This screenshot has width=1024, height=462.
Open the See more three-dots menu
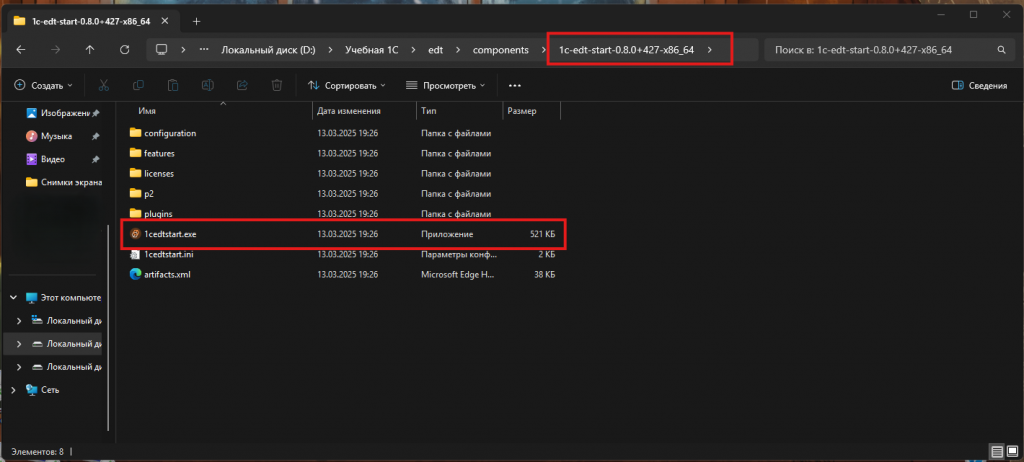[x=515, y=86]
